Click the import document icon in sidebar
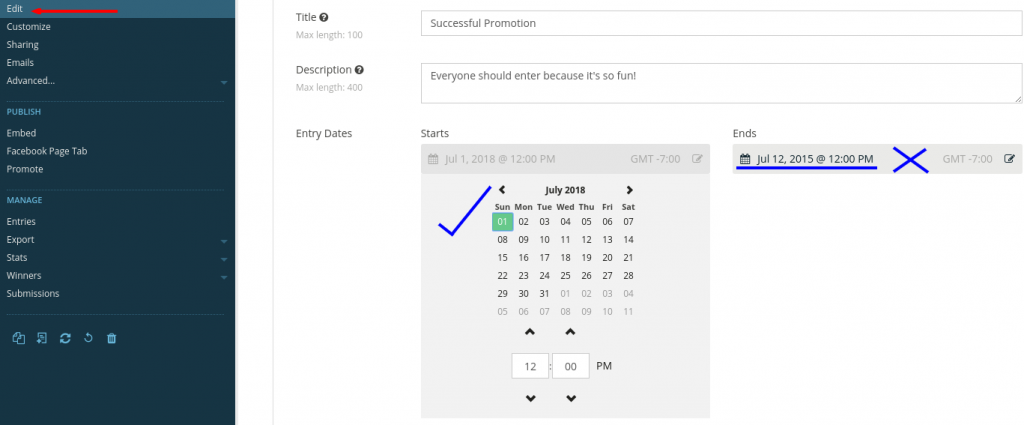This screenshot has width=1024, height=425. pos(42,338)
